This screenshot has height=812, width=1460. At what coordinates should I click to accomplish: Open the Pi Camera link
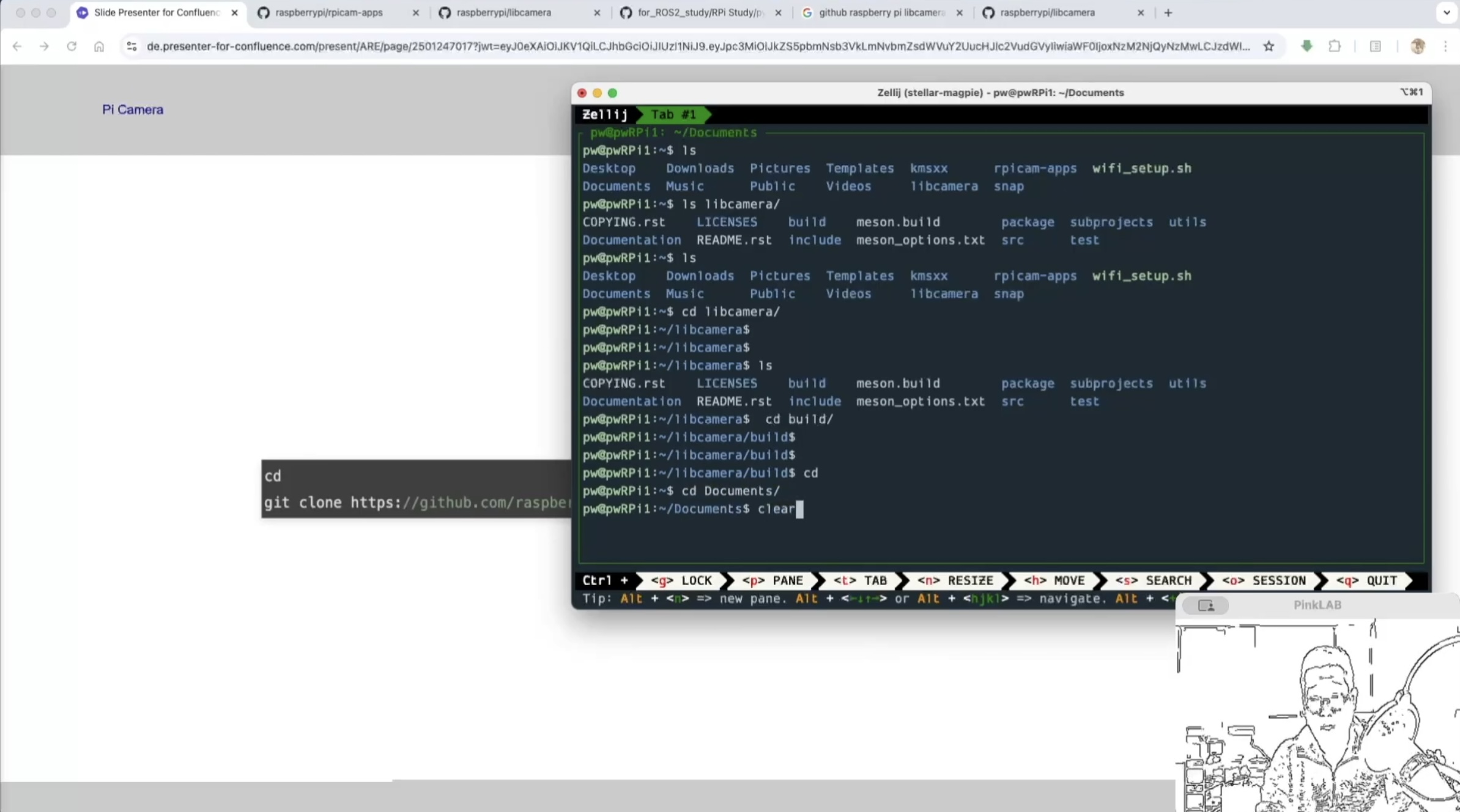pyautogui.click(x=133, y=109)
